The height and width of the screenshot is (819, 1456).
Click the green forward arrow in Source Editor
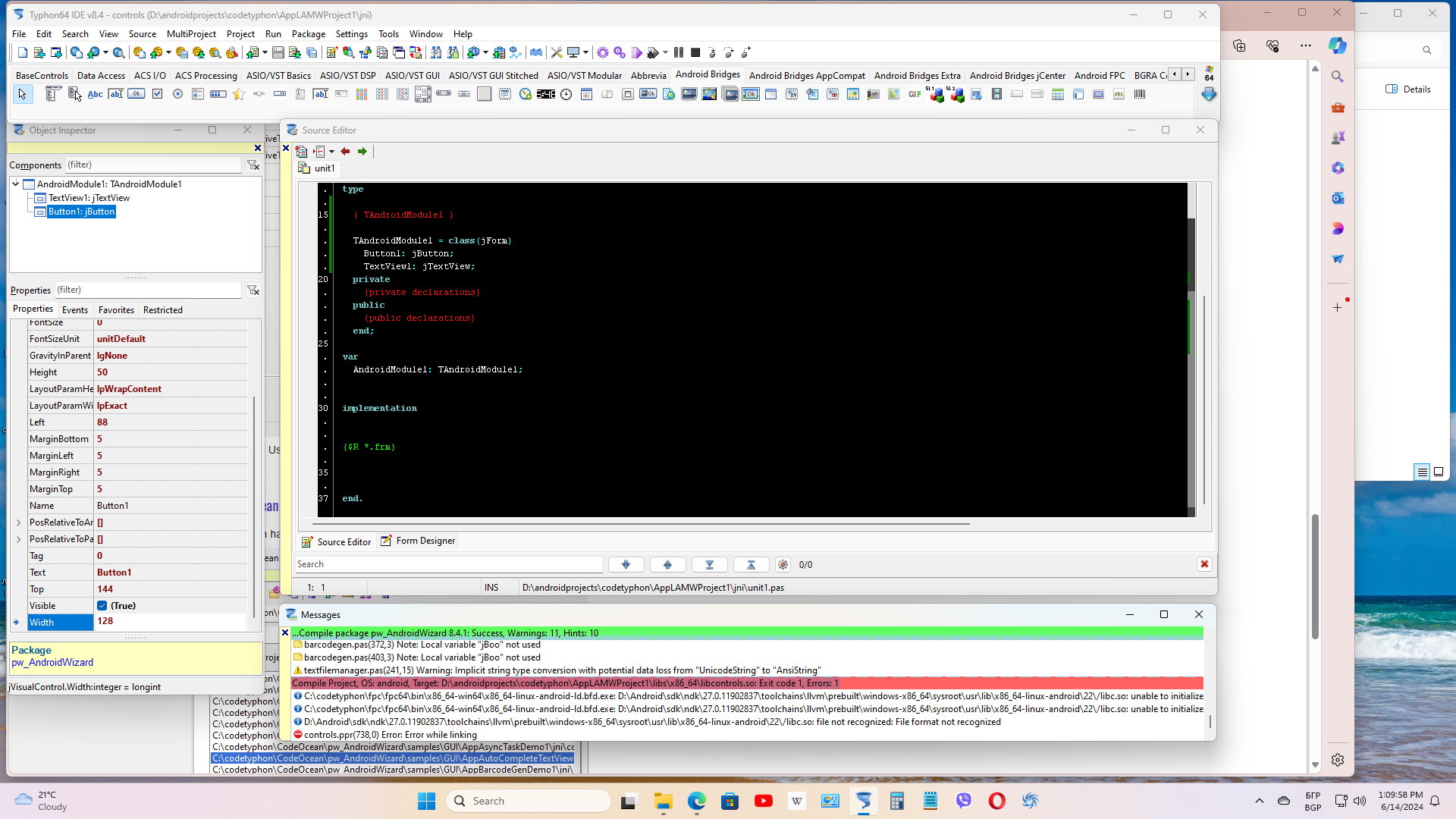362,152
